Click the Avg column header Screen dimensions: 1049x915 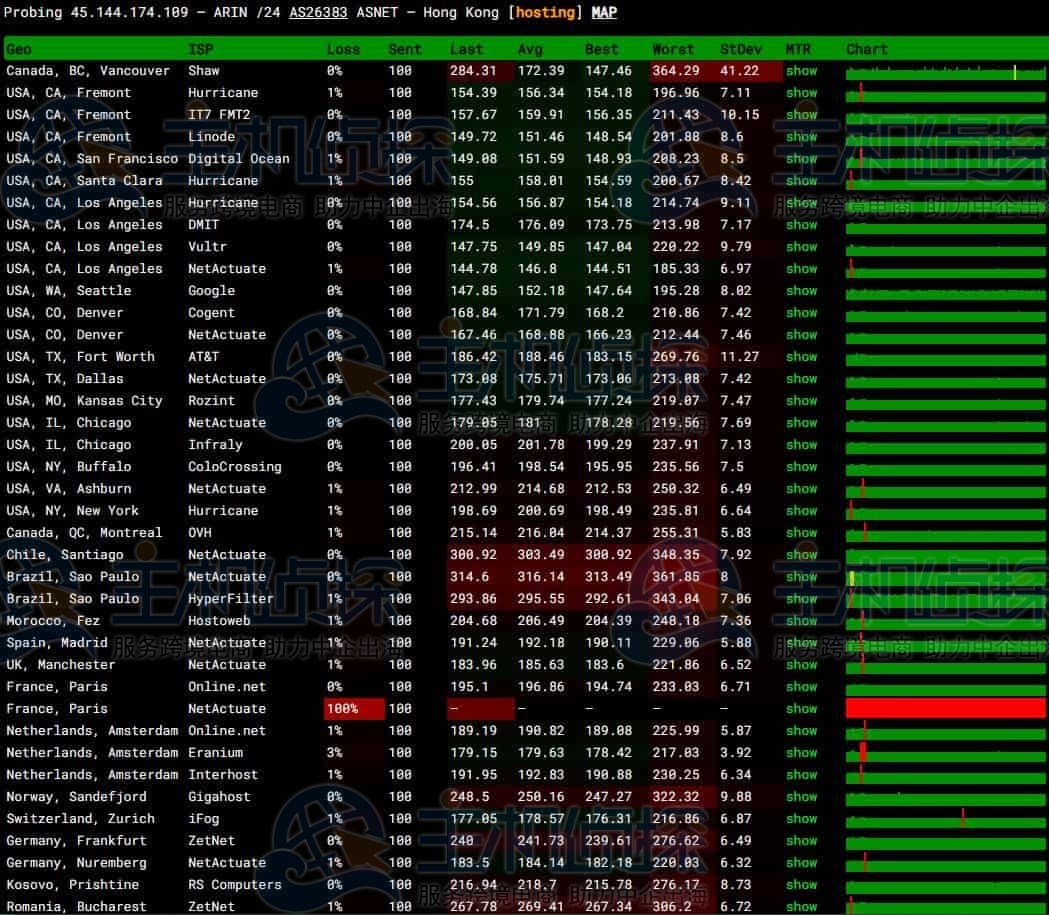[530, 49]
